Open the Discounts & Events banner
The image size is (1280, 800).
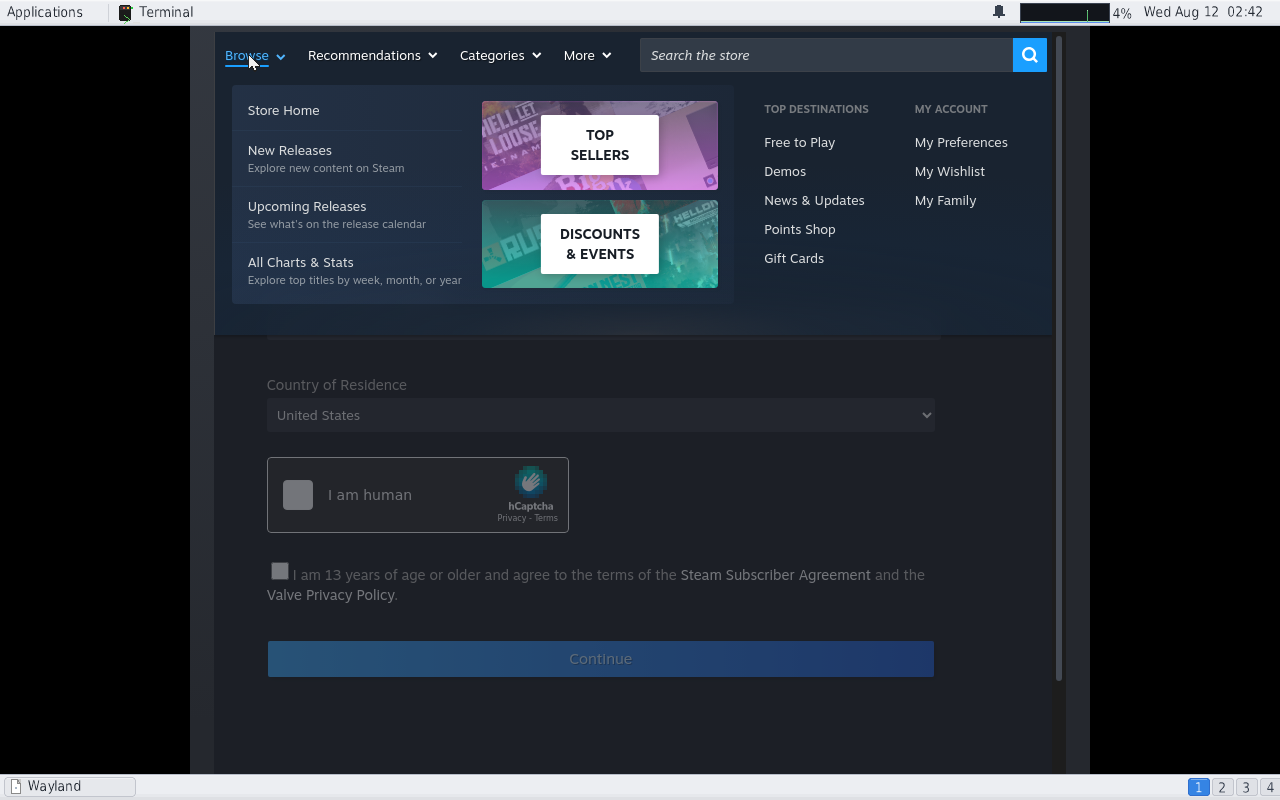click(600, 244)
